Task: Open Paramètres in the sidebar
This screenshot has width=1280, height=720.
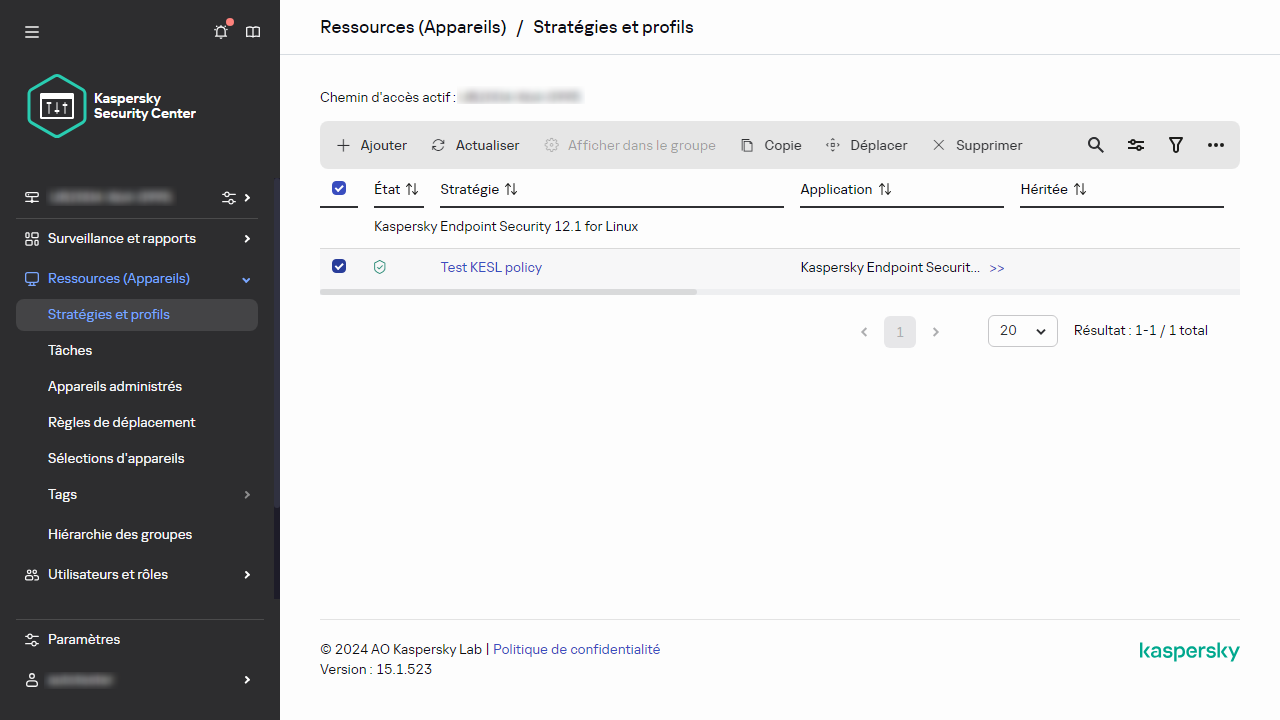Action: [x=84, y=640]
